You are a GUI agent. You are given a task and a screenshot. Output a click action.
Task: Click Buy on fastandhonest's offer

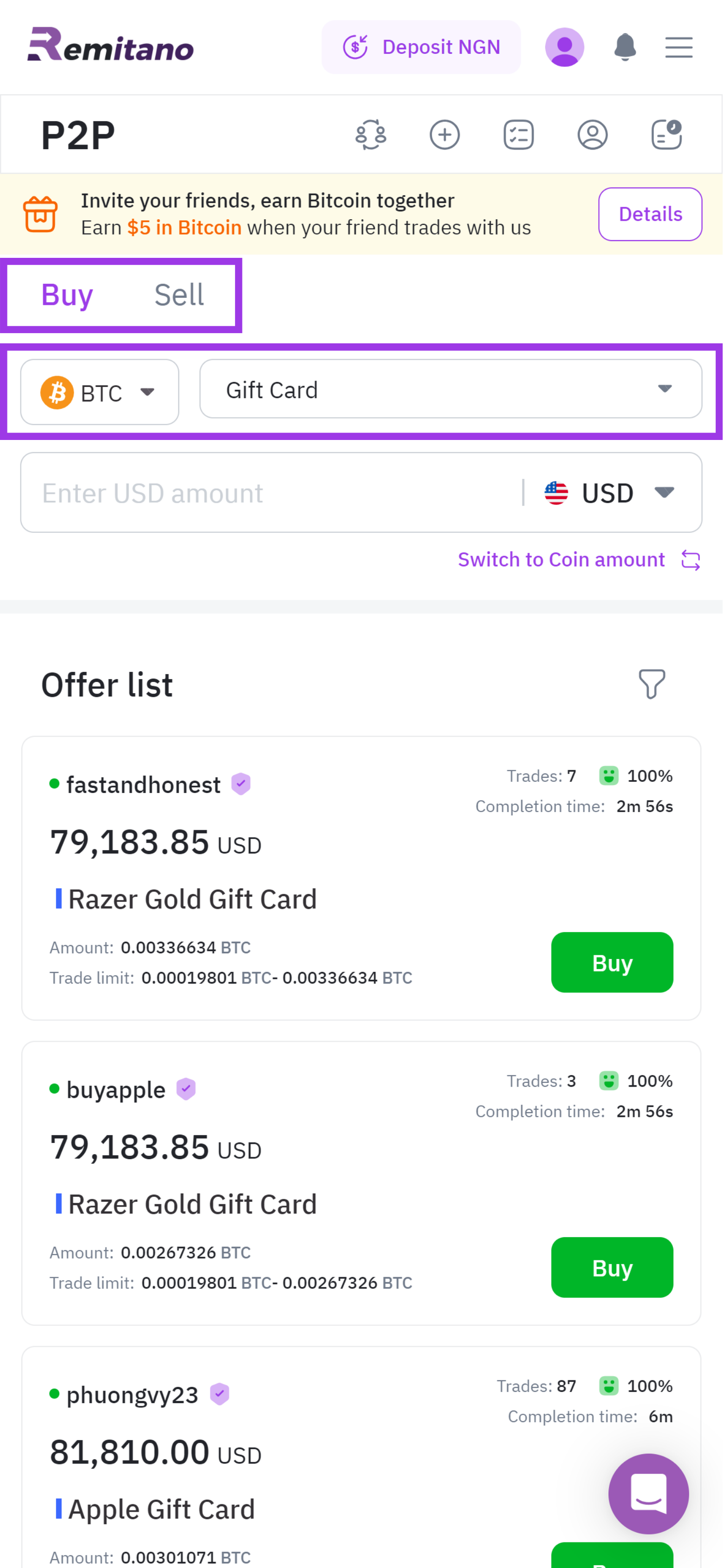tap(612, 962)
